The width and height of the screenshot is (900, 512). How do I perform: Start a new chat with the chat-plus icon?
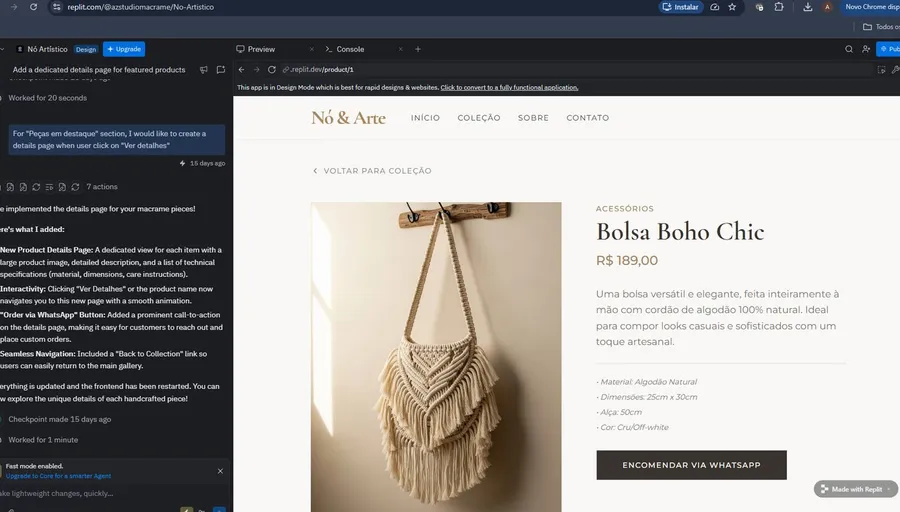tap(221, 69)
